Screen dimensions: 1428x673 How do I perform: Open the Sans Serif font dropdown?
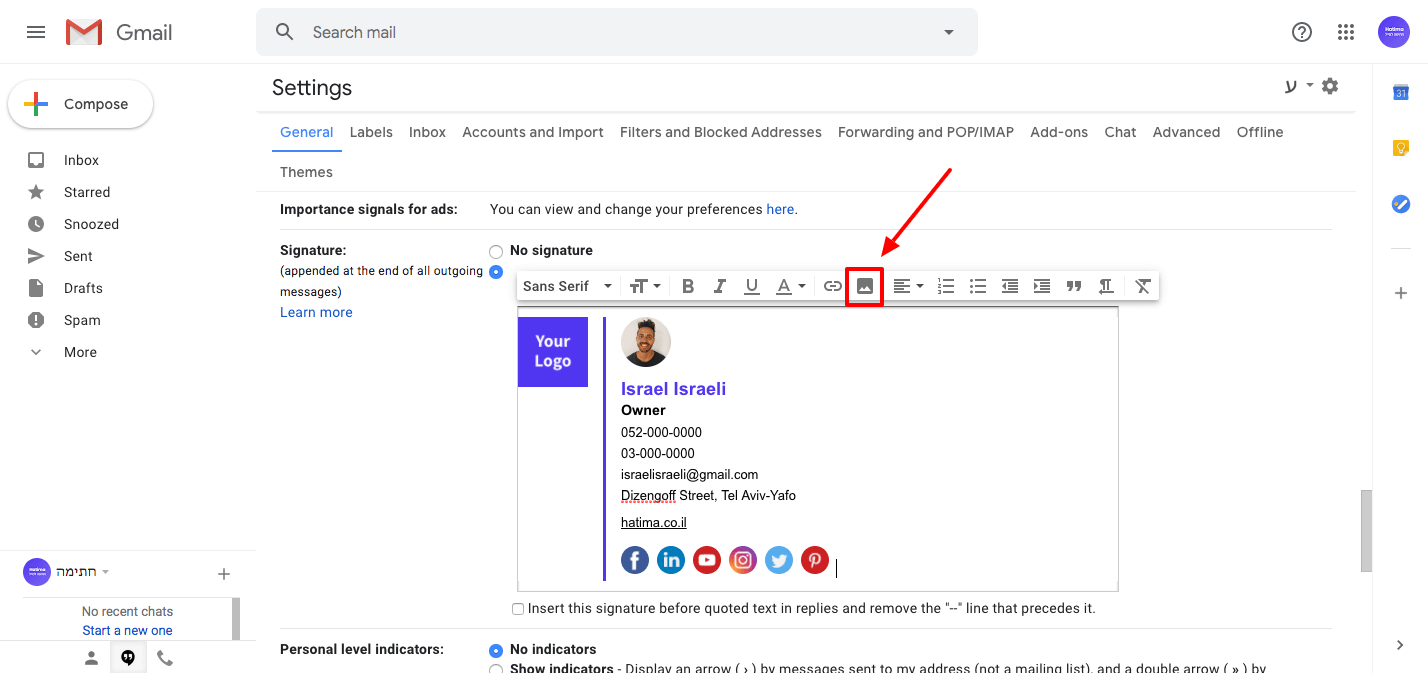click(566, 286)
